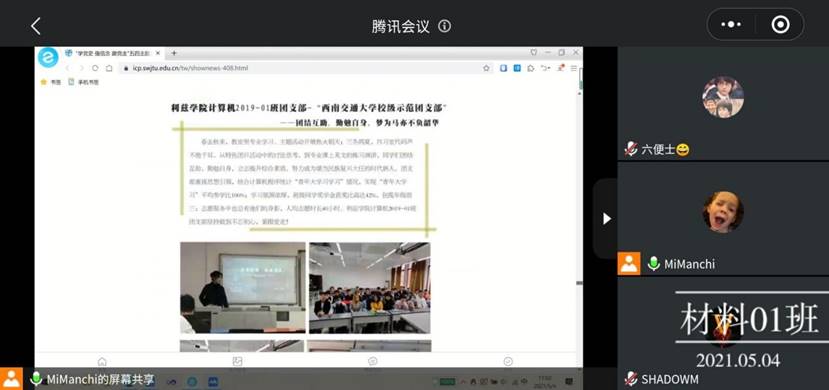This screenshot has width=829, height=390.
Task: Click the browser back arrow
Action: (67, 68)
